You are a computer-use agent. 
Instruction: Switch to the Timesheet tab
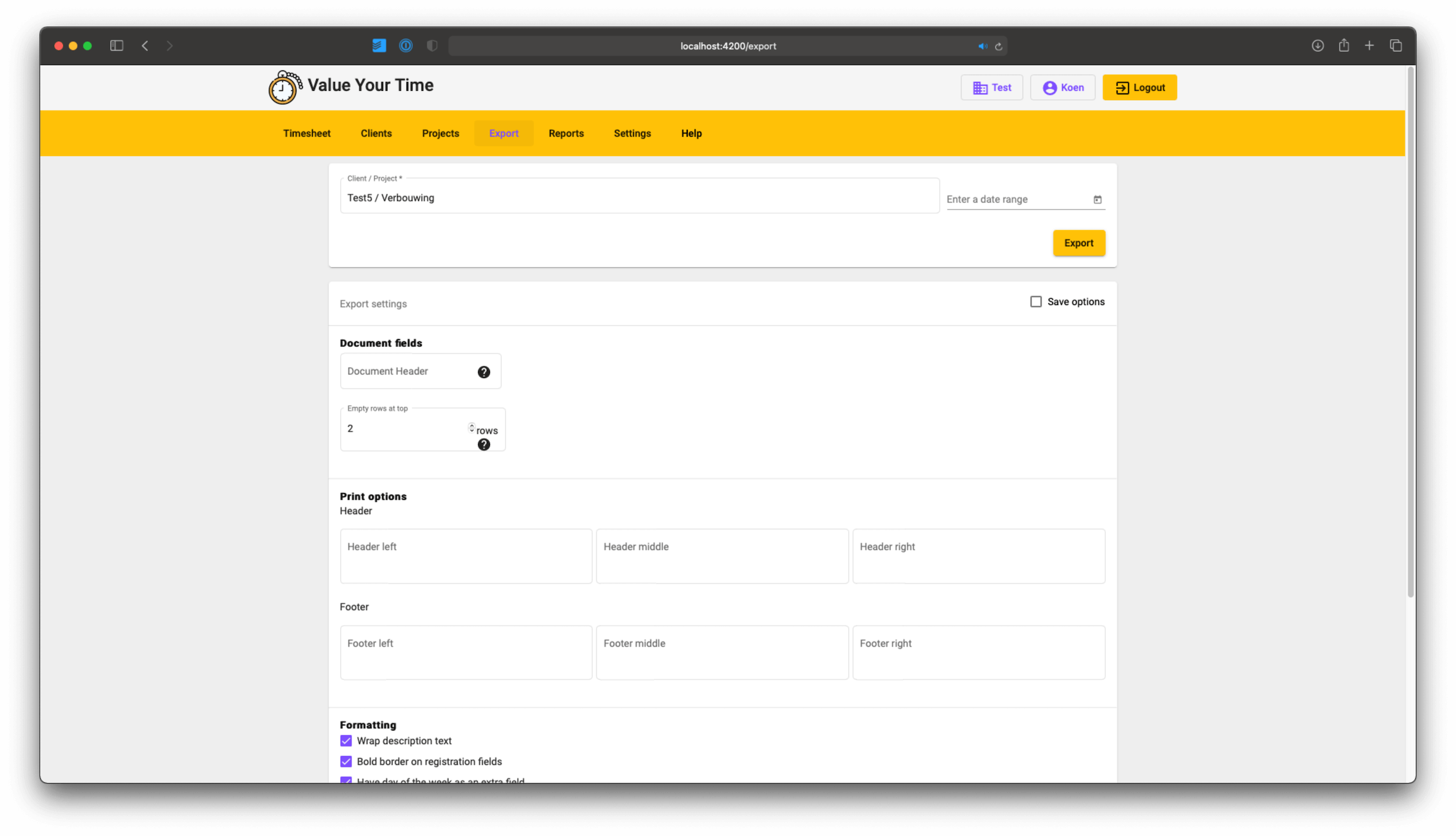[306, 133]
